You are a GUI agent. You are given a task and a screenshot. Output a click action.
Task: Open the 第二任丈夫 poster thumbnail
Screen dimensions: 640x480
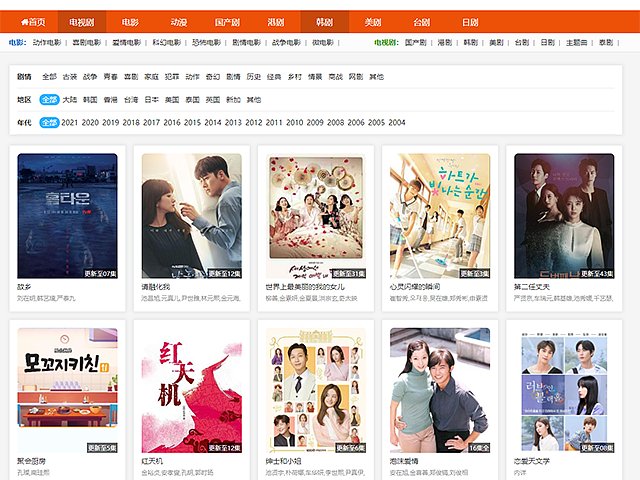pos(564,216)
